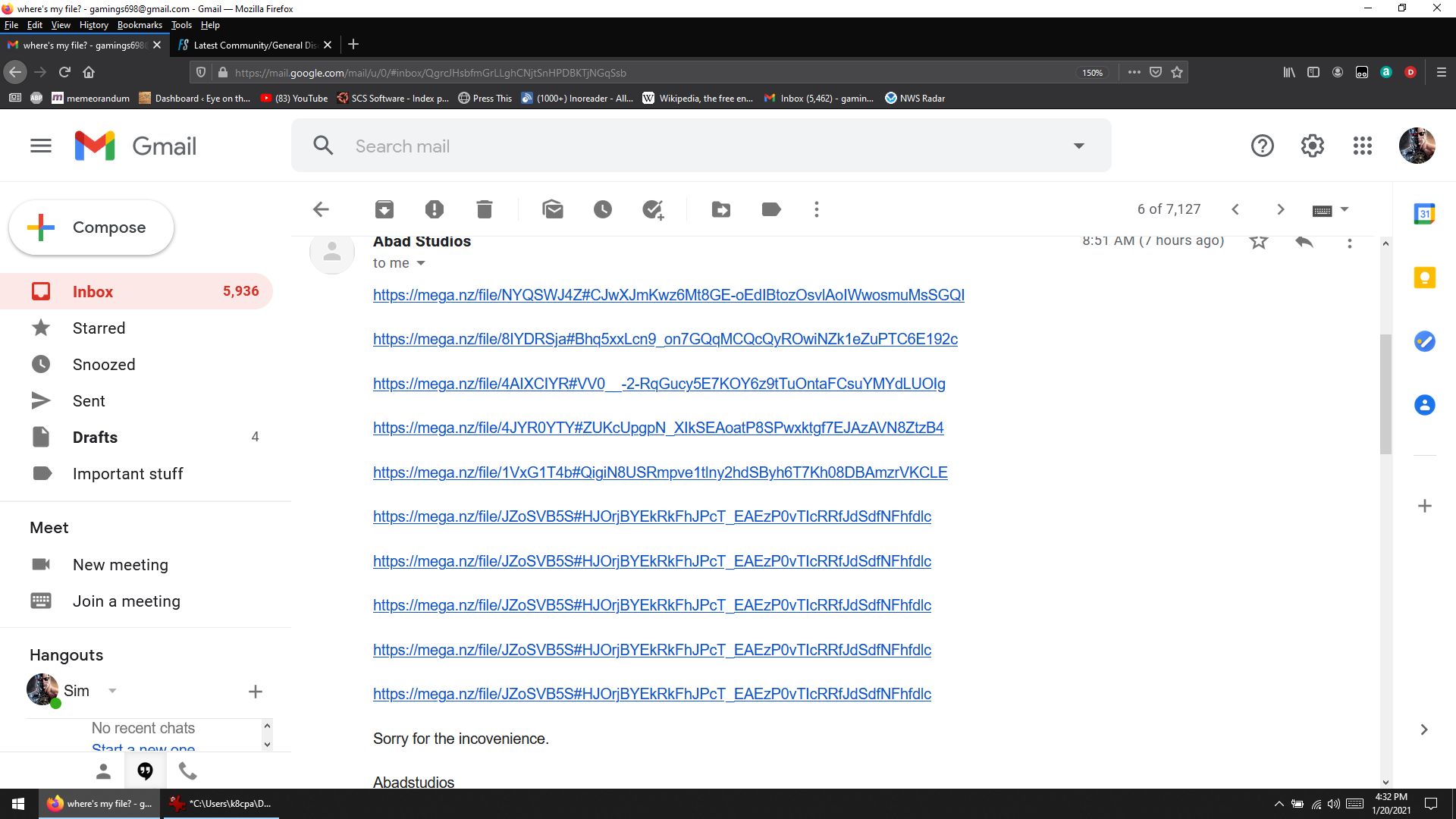Viewport: 1456px width, 819px height.
Task: Delete the email with the trash icon
Action: point(485,209)
